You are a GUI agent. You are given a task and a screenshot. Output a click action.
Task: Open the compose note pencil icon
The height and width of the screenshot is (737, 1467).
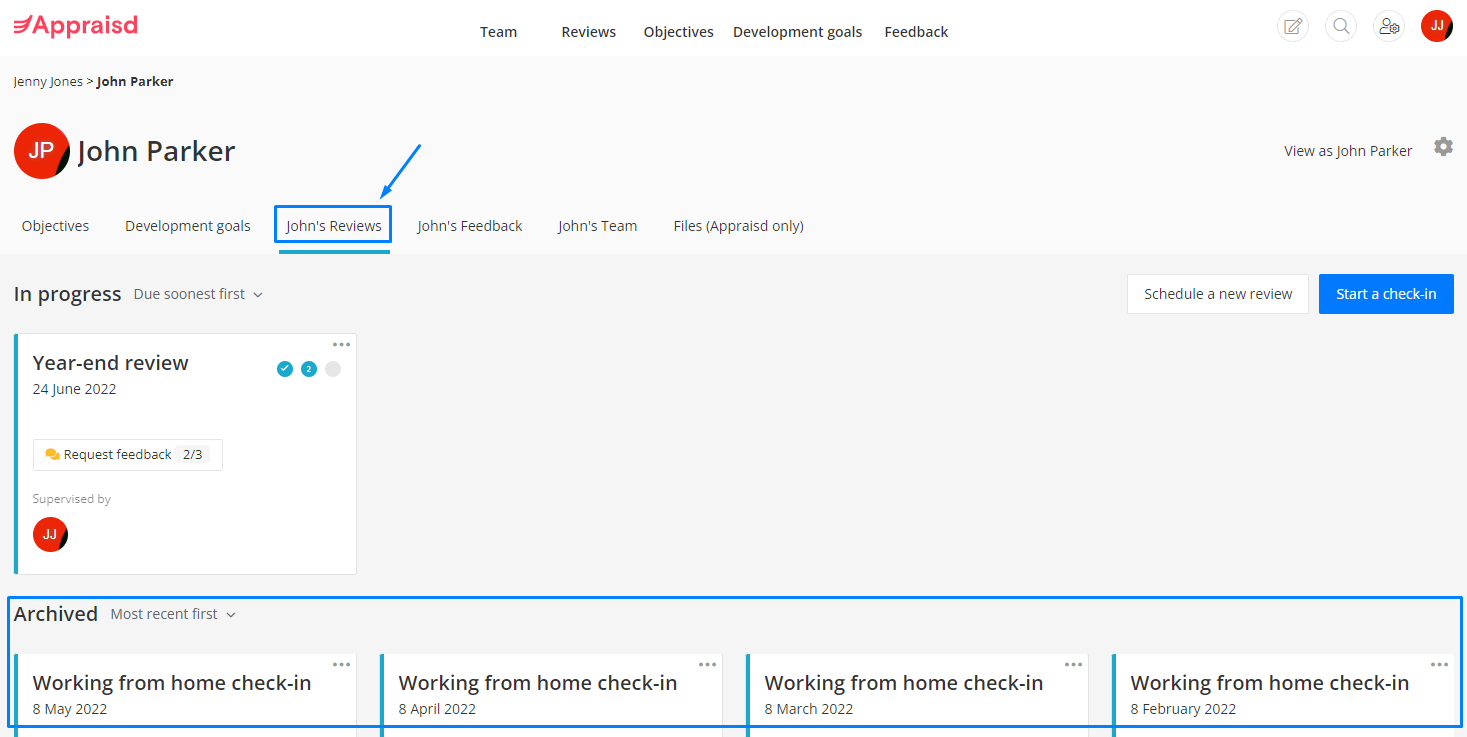(1293, 26)
